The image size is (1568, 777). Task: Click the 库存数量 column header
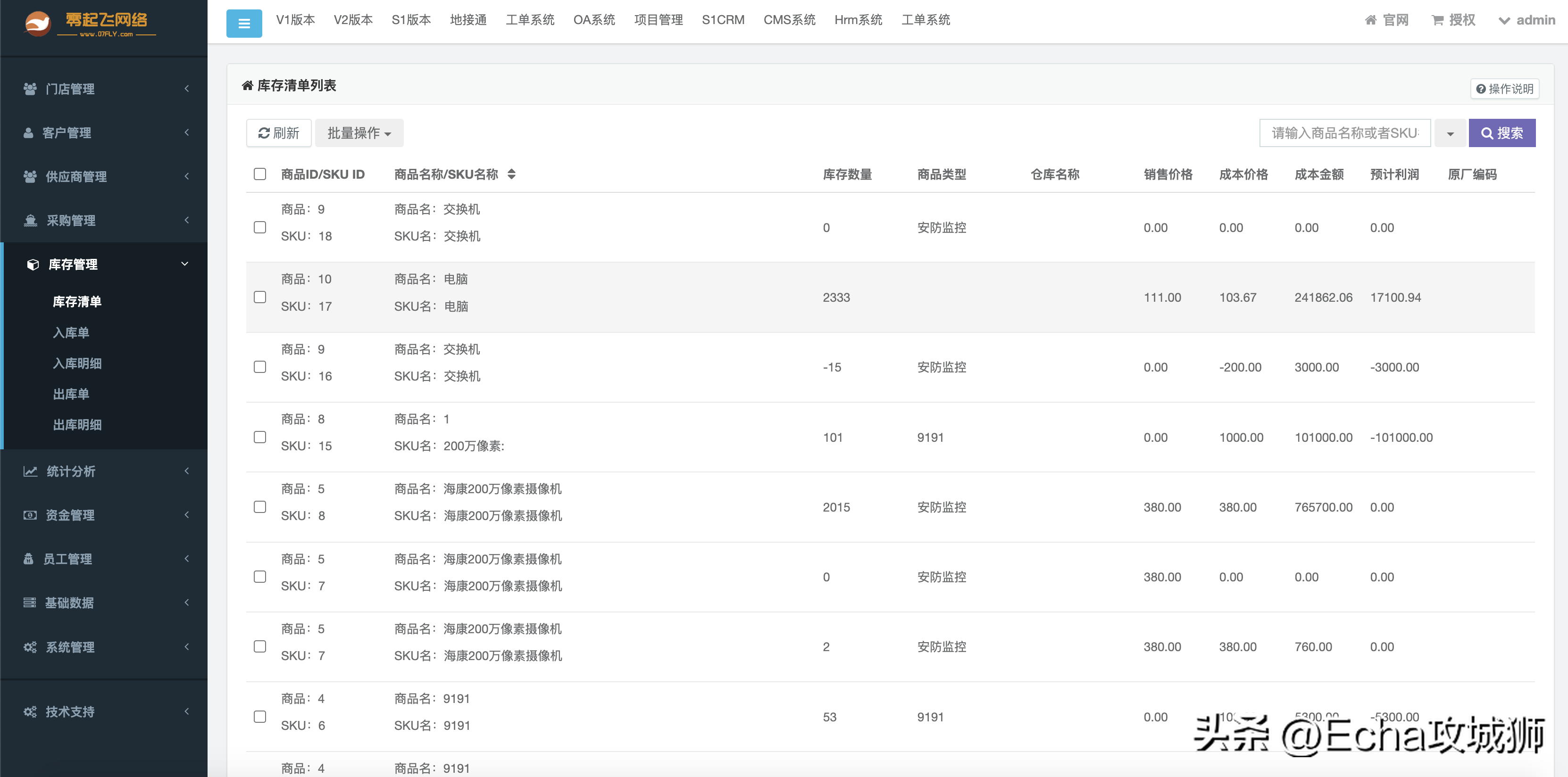(847, 174)
